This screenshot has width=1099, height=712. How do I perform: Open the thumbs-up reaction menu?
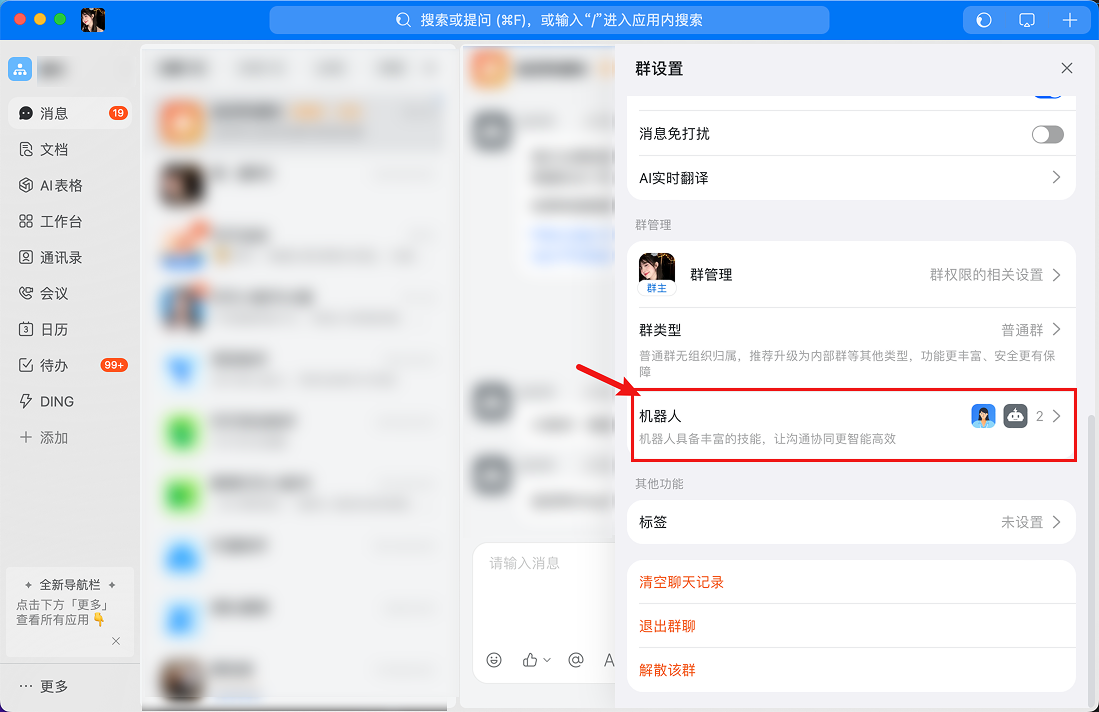(x=533, y=659)
